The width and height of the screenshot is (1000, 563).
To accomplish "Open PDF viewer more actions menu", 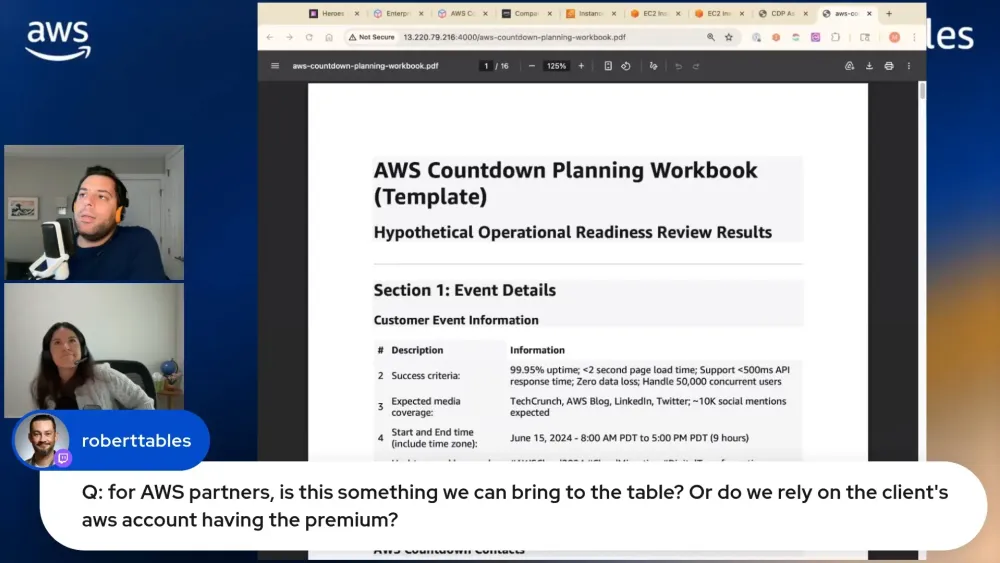I will (x=909, y=66).
